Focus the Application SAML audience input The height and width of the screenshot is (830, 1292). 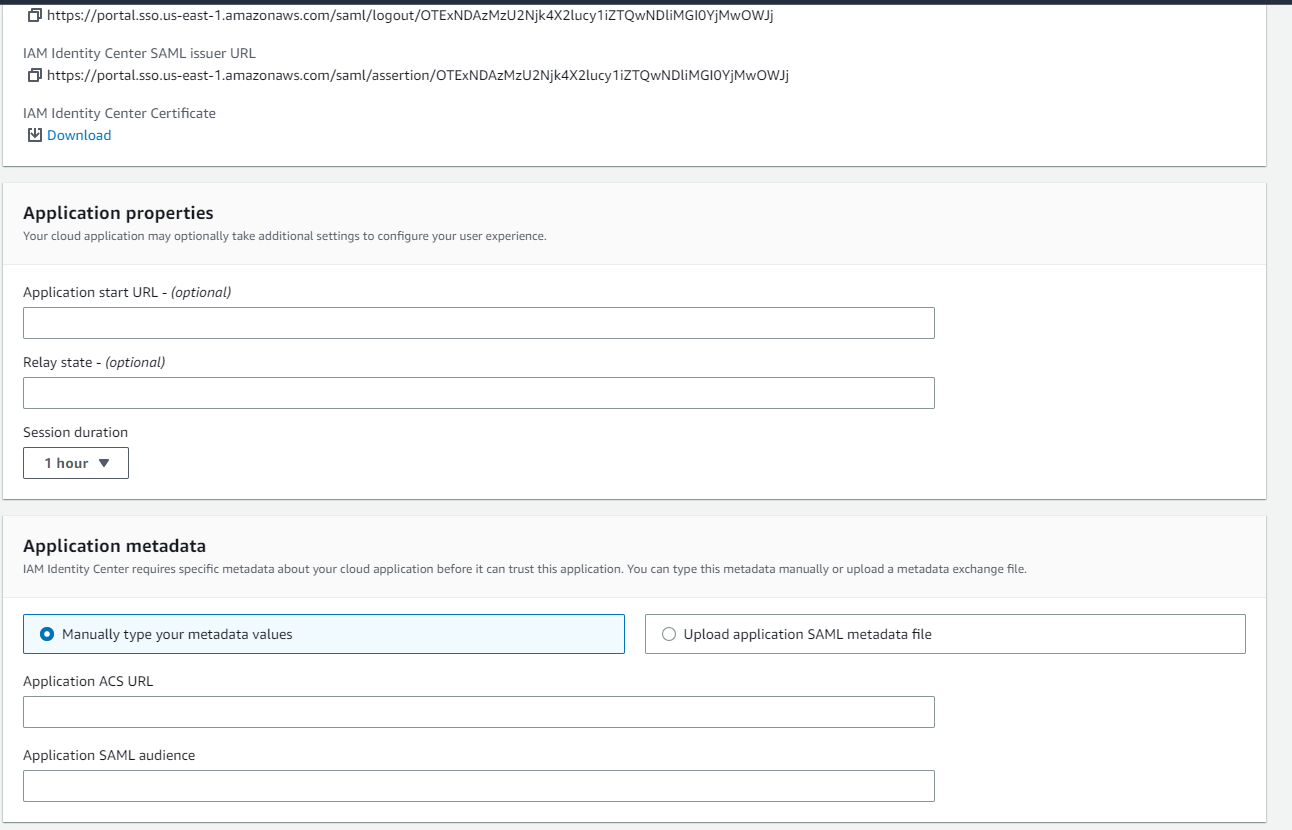(x=478, y=786)
